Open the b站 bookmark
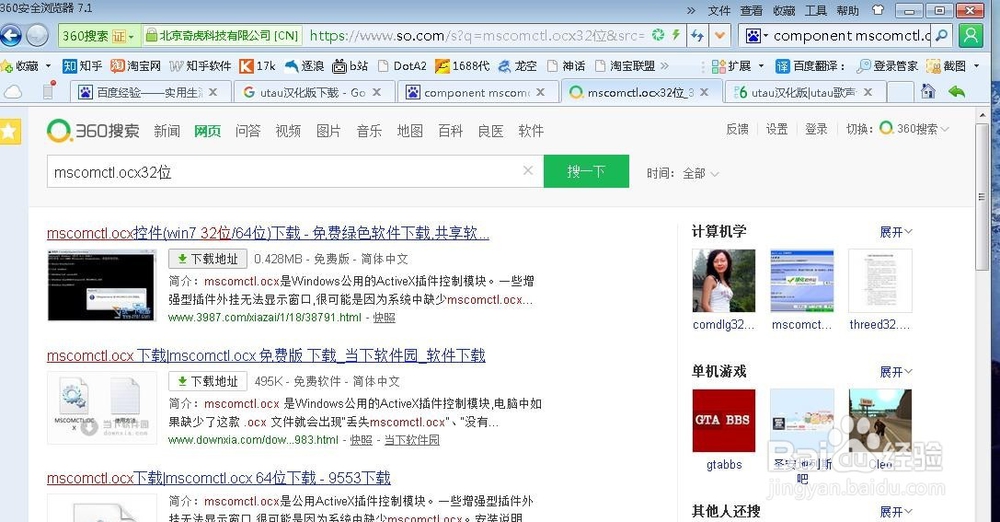This screenshot has height=522, width=1000. pyautogui.click(x=349, y=66)
